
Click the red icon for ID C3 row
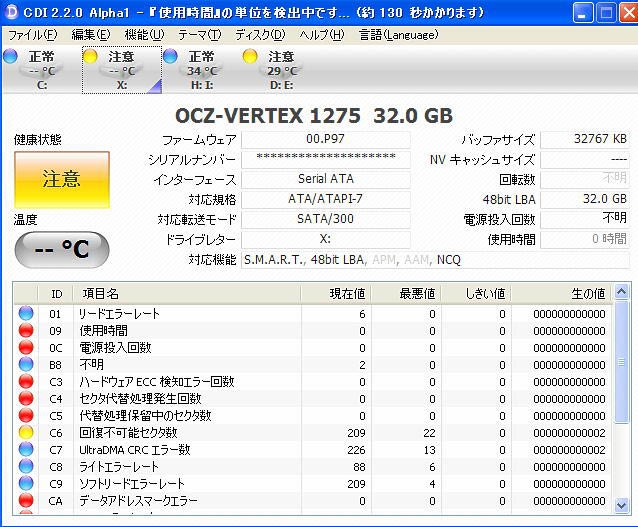point(26,381)
